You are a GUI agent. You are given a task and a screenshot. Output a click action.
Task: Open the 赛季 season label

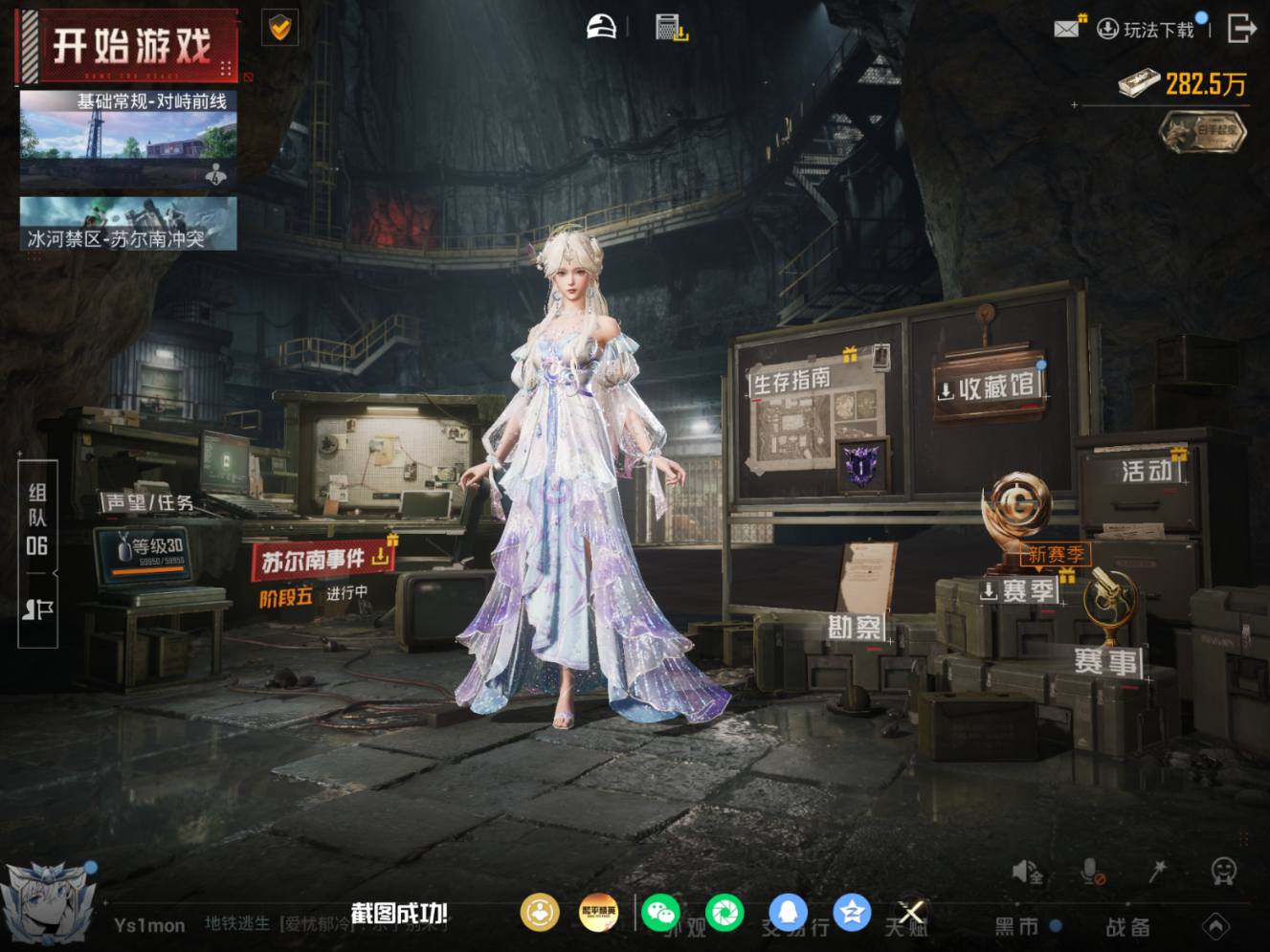(x=1019, y=590)
